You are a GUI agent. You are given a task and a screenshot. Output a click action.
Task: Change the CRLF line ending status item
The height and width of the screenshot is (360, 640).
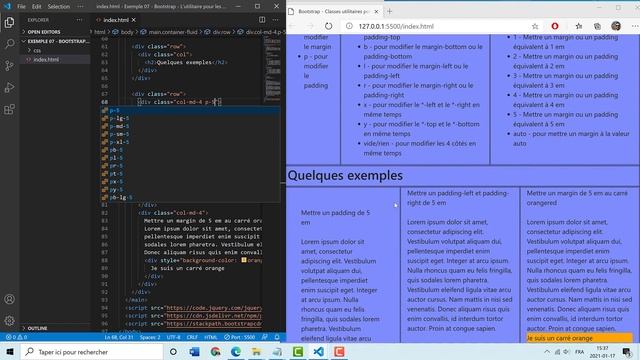click(192, 337)
